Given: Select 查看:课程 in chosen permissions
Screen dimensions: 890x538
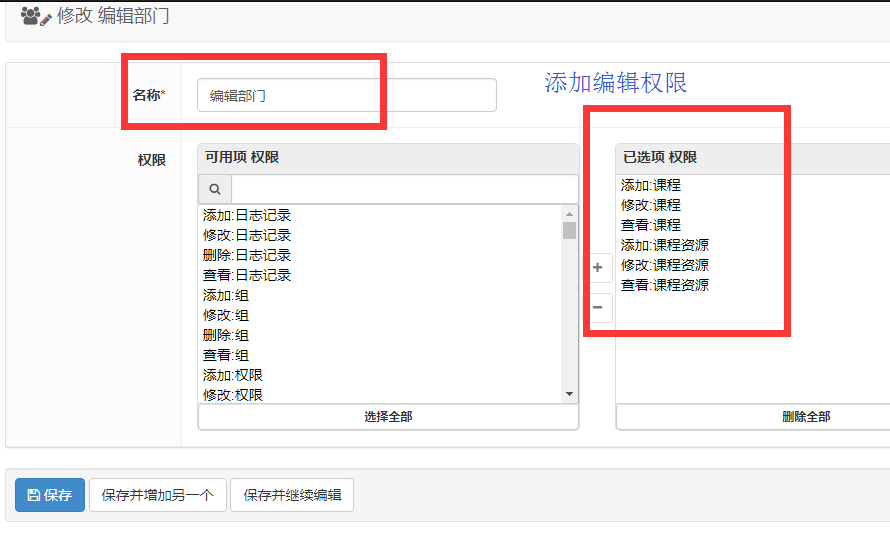Looking at the screenshot, I should point(650,225).
